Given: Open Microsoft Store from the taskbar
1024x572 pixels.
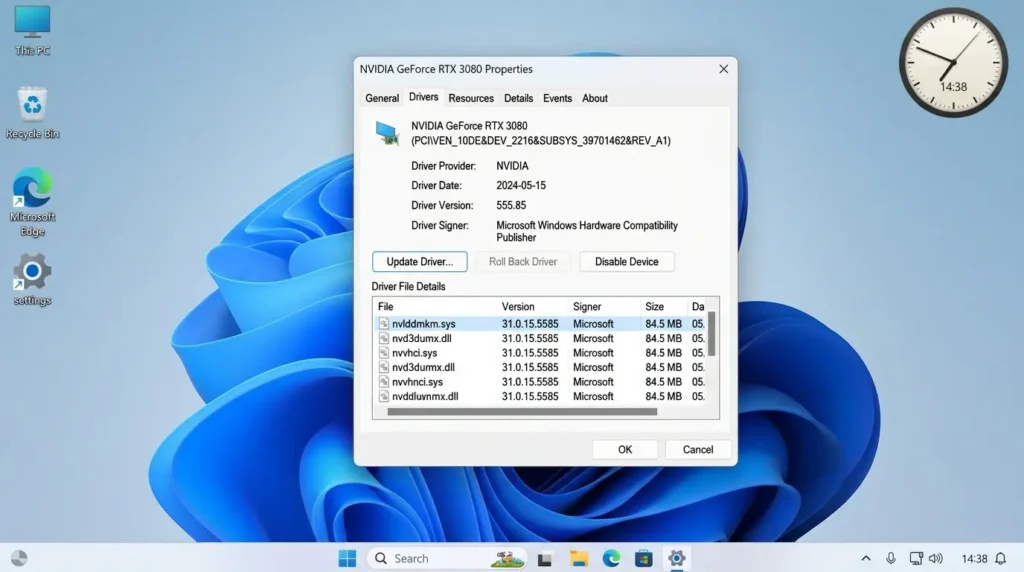Looking at the screenshot, I should 644,558.
